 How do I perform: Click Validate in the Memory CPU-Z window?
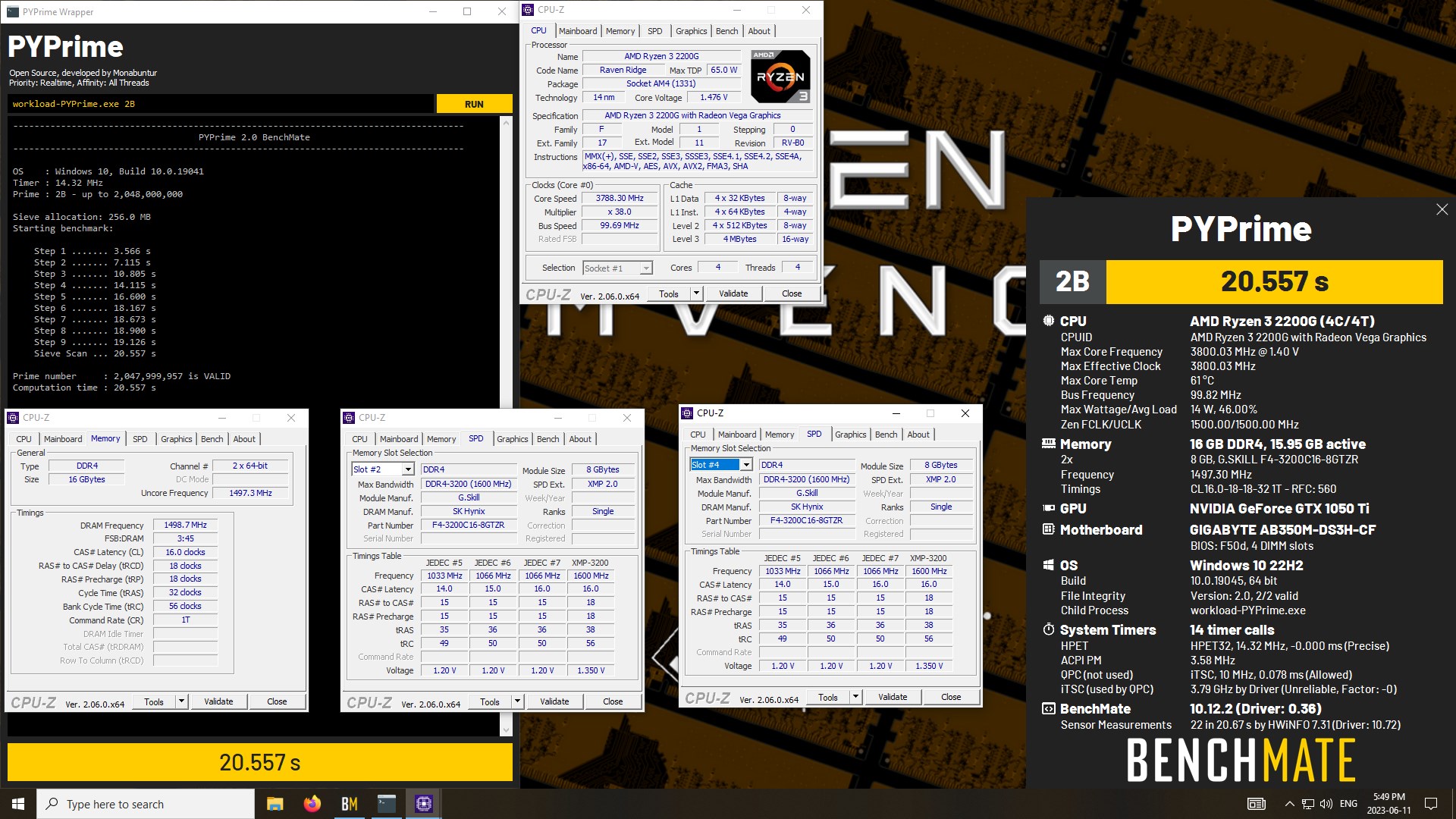tap(218, 701)
